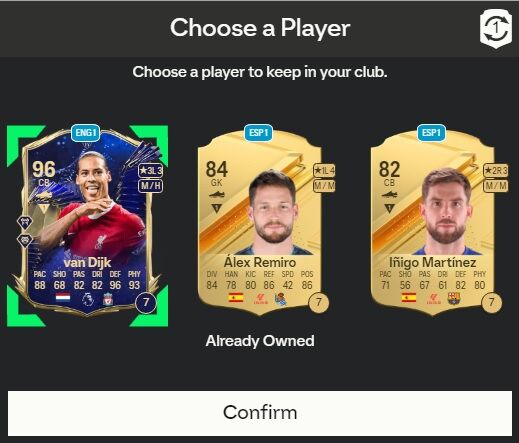Click the Already Owned label
This screenshot has height=443, width=519.
[260, 341]
